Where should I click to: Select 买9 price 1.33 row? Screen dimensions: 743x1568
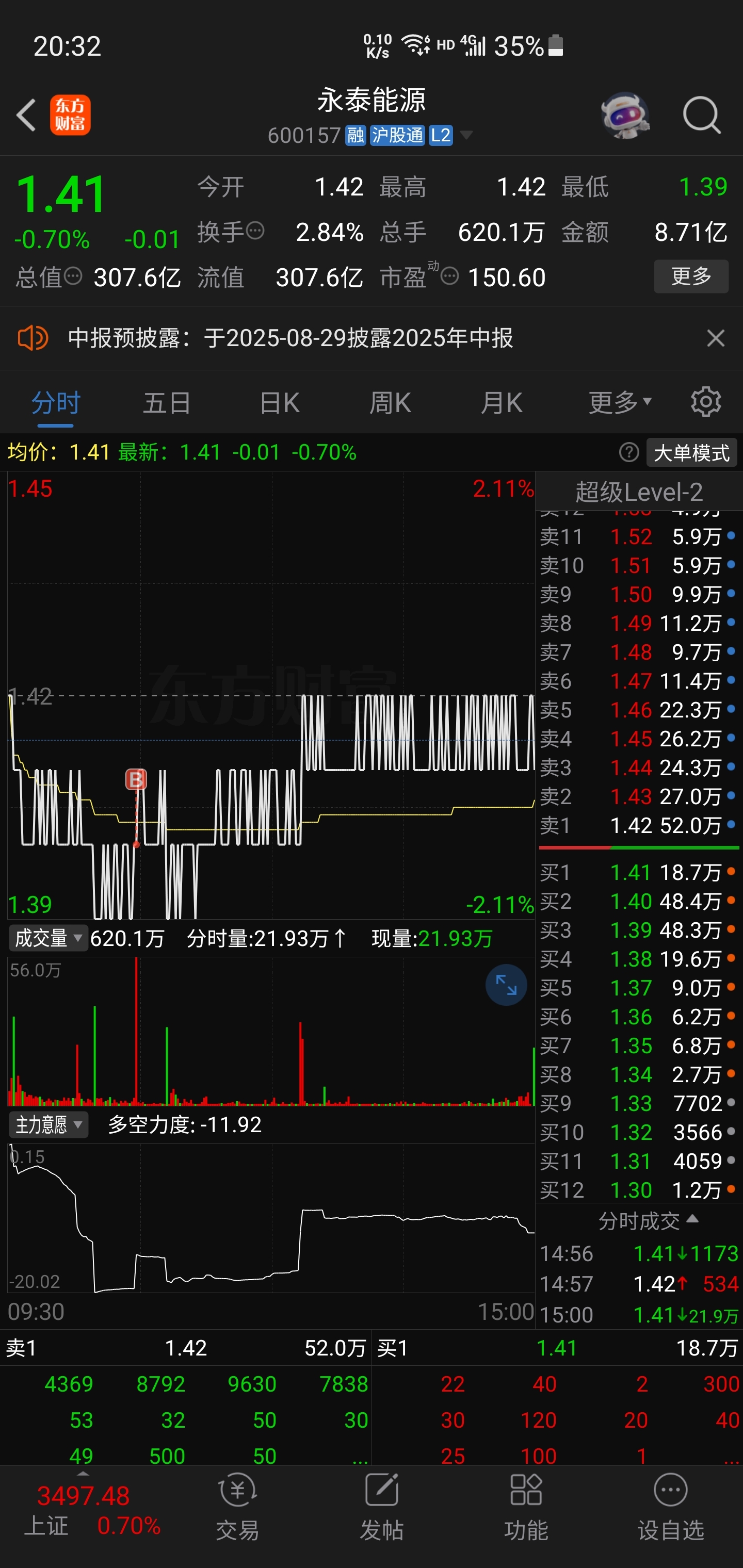(x=638, y=1103)
